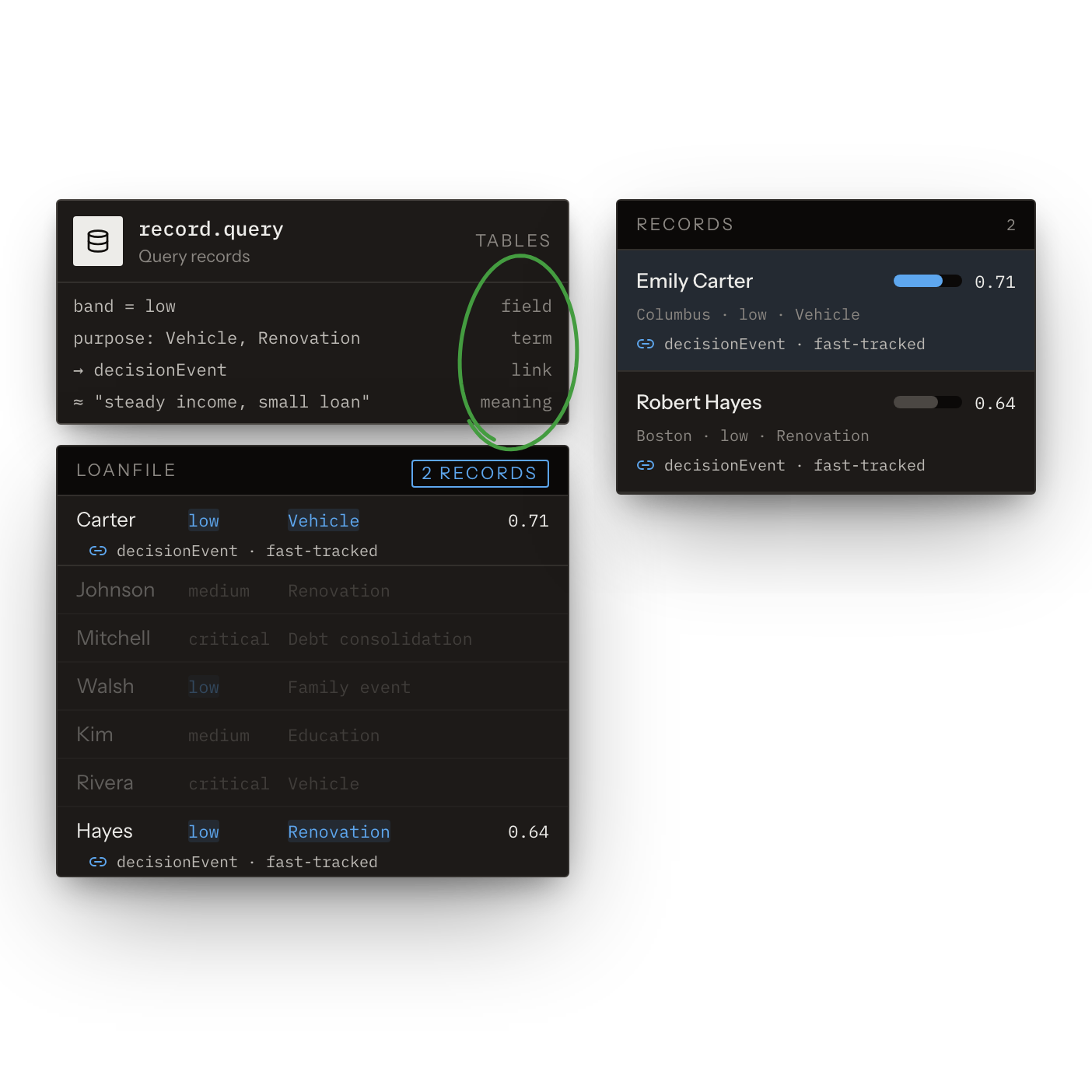Viewport: 1092px width, 1092px height.
Task: Click 'Boston · low · Renovation' details line
Action: point(753,436)
